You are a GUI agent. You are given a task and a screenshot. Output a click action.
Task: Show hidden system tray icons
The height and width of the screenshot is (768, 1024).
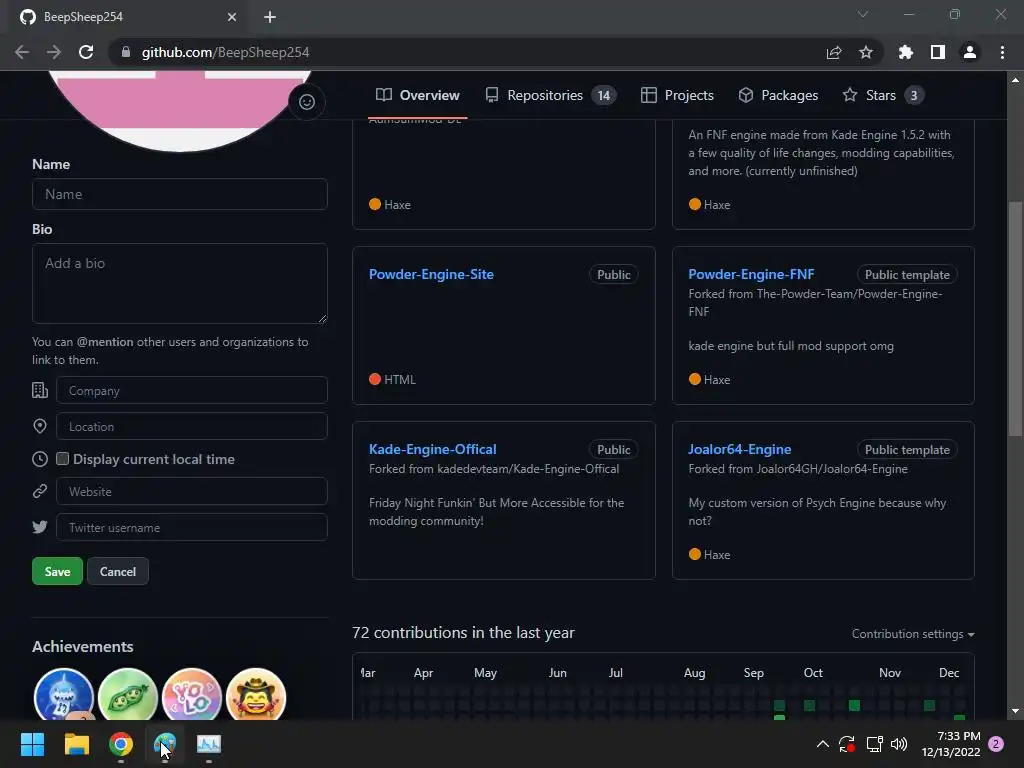(823, 744)
